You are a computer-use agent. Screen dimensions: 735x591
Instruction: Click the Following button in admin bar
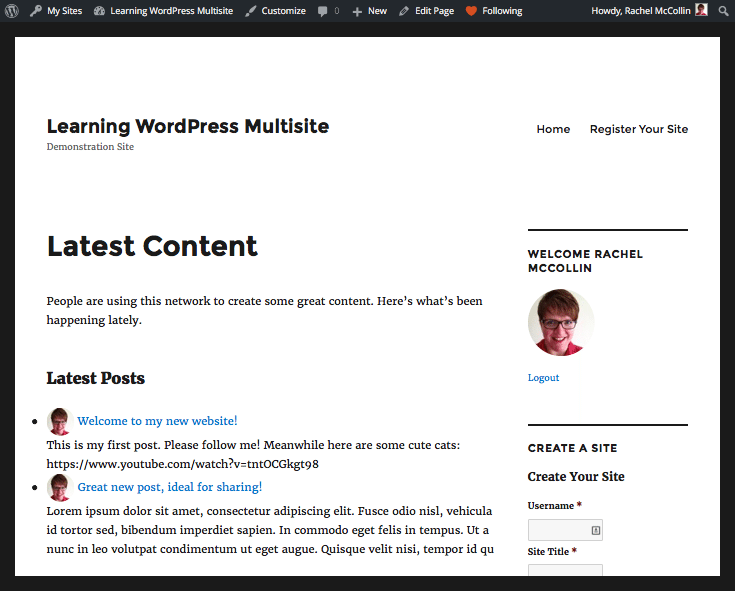(x=494, y=11)
